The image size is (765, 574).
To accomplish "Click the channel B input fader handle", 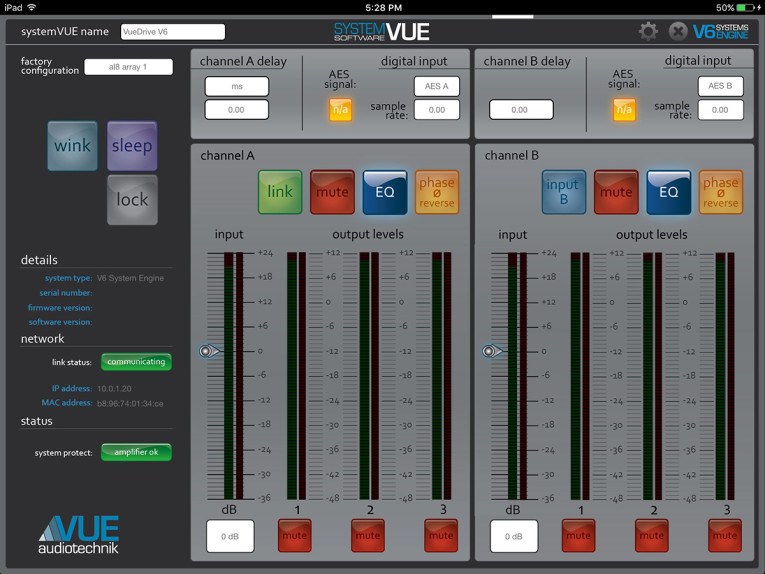I will point(492,351).
